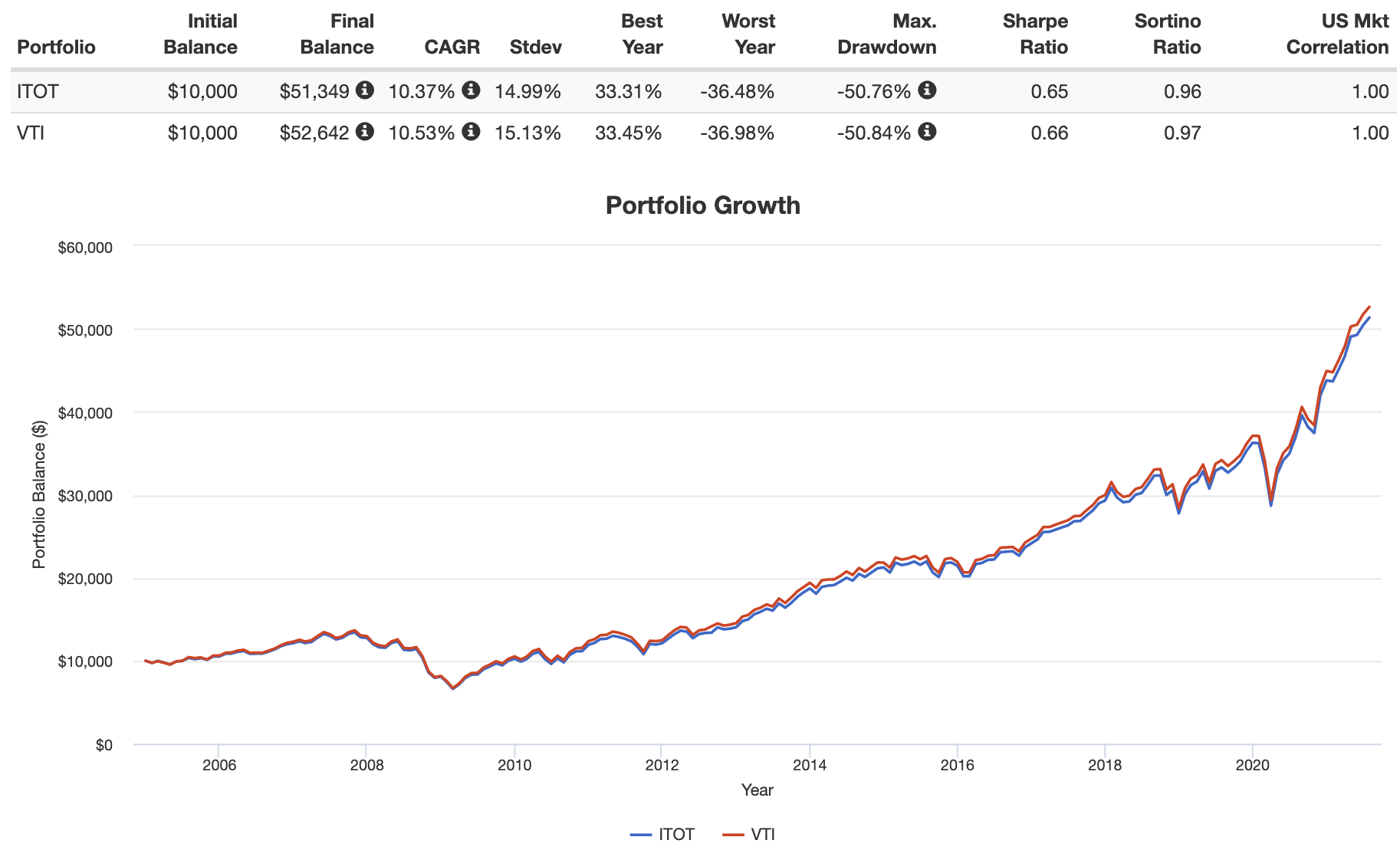Screen dimensions: 1400x860
Task: Click the 2020 label on year axis
Action: pyautogui.click(x=1252, y=765)
